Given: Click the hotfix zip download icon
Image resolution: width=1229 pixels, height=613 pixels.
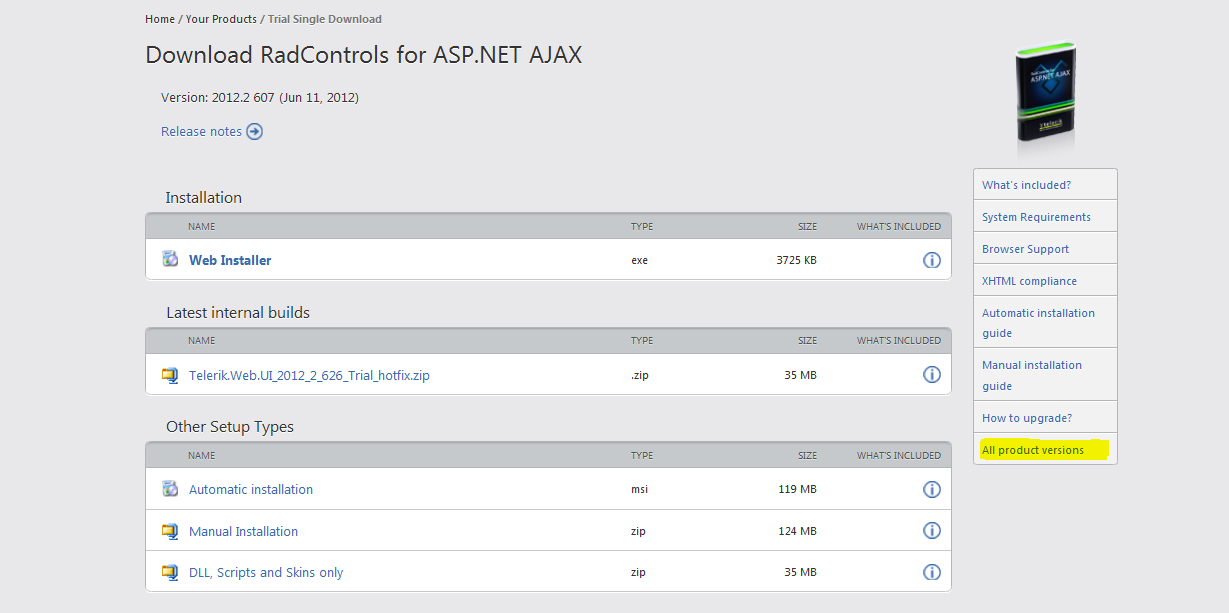Looking at the screenshot, I should click(x=170, y=375).
